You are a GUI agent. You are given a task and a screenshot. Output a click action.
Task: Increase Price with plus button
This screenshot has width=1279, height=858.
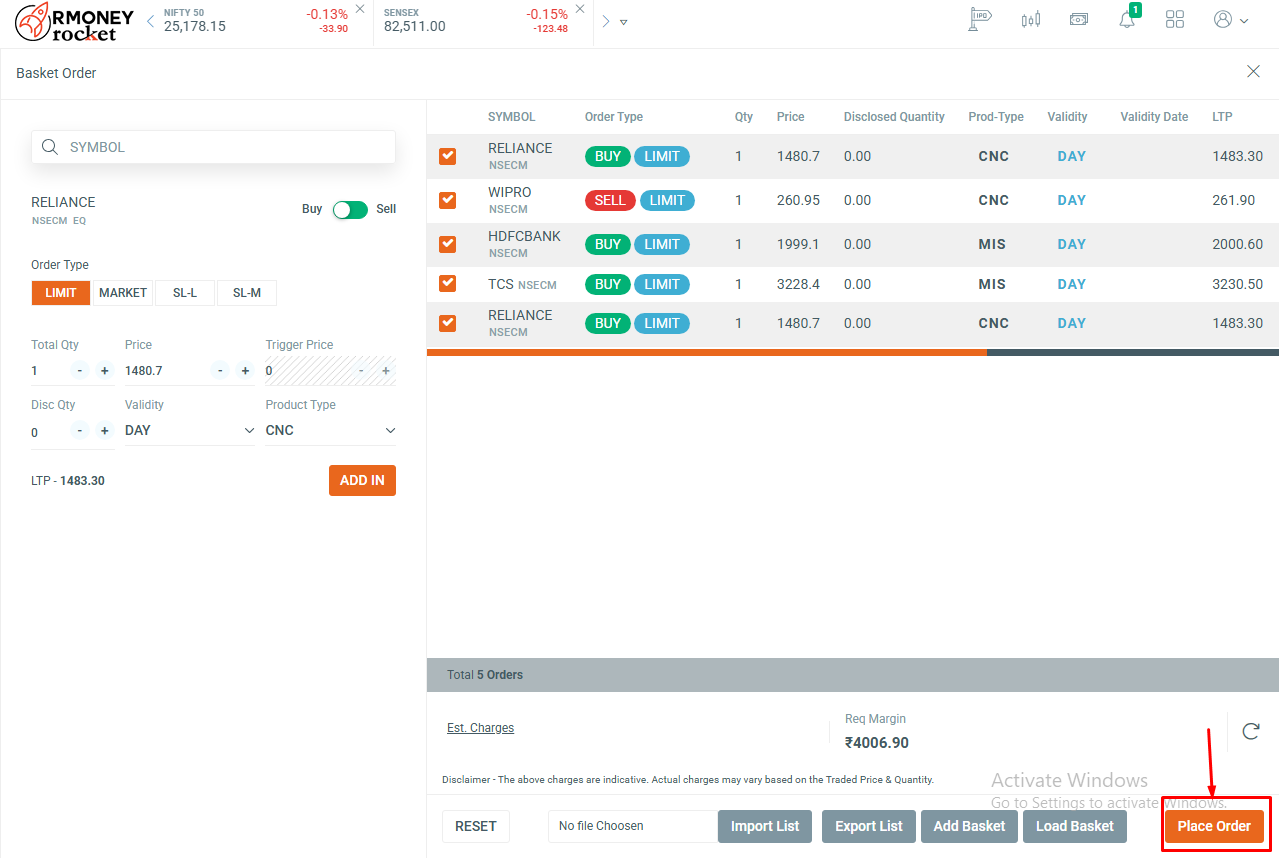pos(245,371)
